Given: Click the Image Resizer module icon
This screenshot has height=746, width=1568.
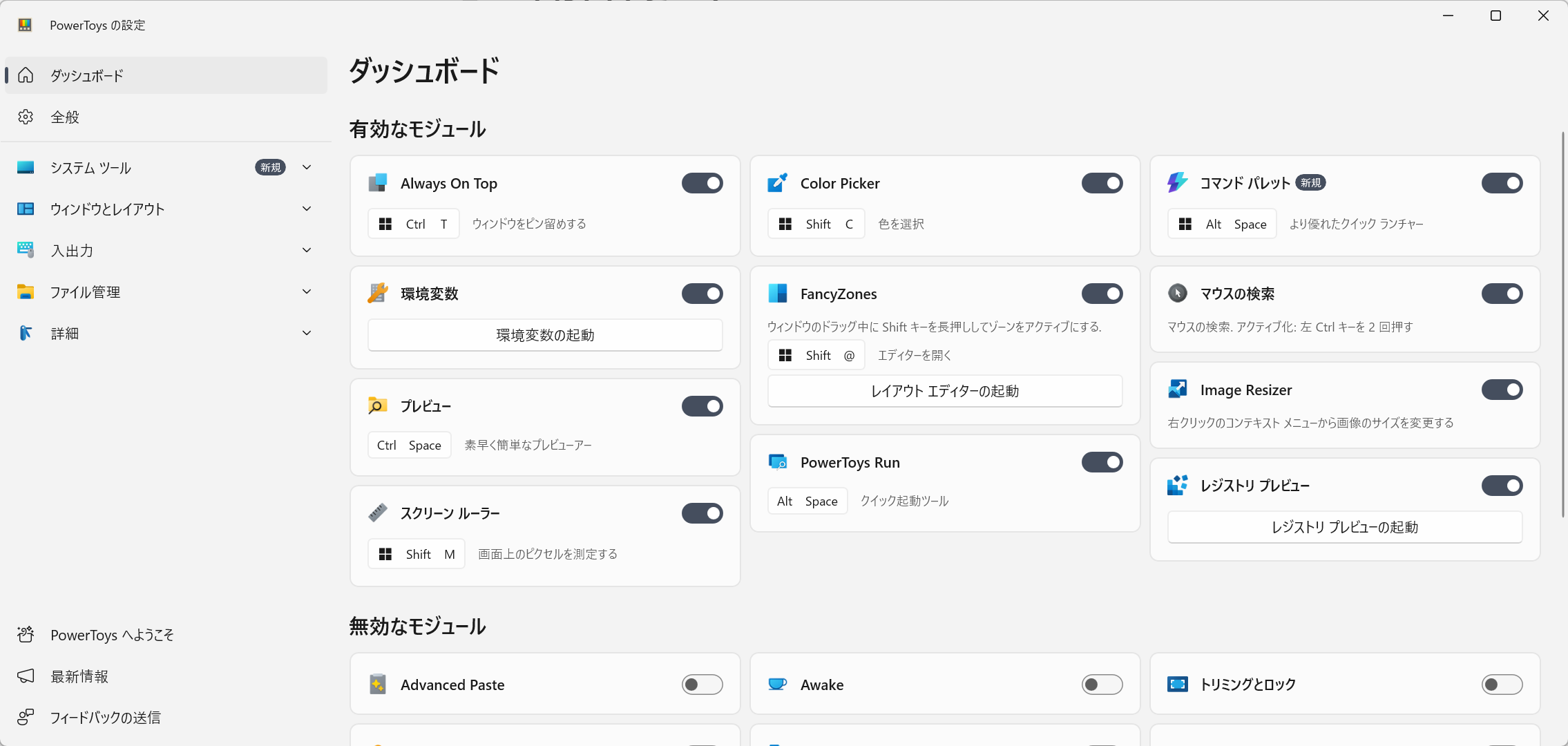Looking at the screenshot, I should tap(1177, 390).
